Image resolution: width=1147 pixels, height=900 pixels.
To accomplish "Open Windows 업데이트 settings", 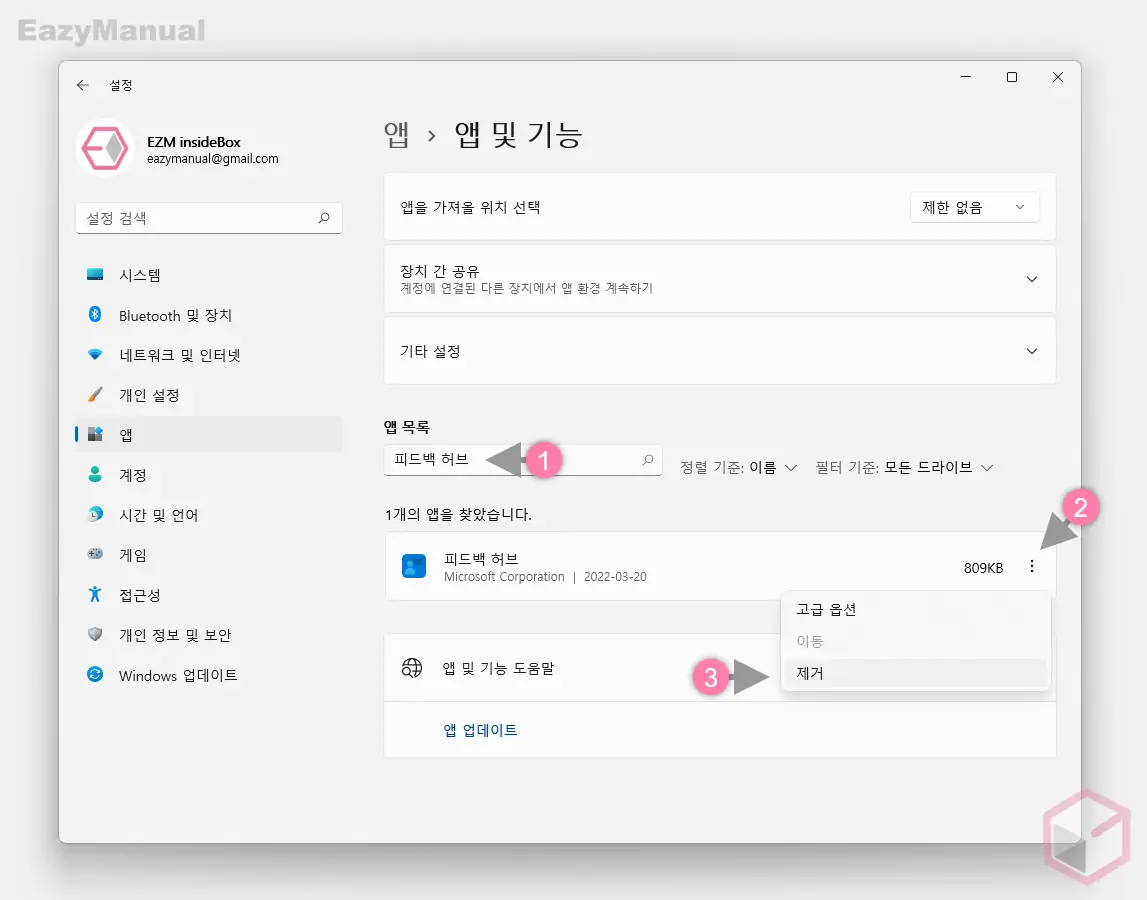I will (x=180, y=675).
